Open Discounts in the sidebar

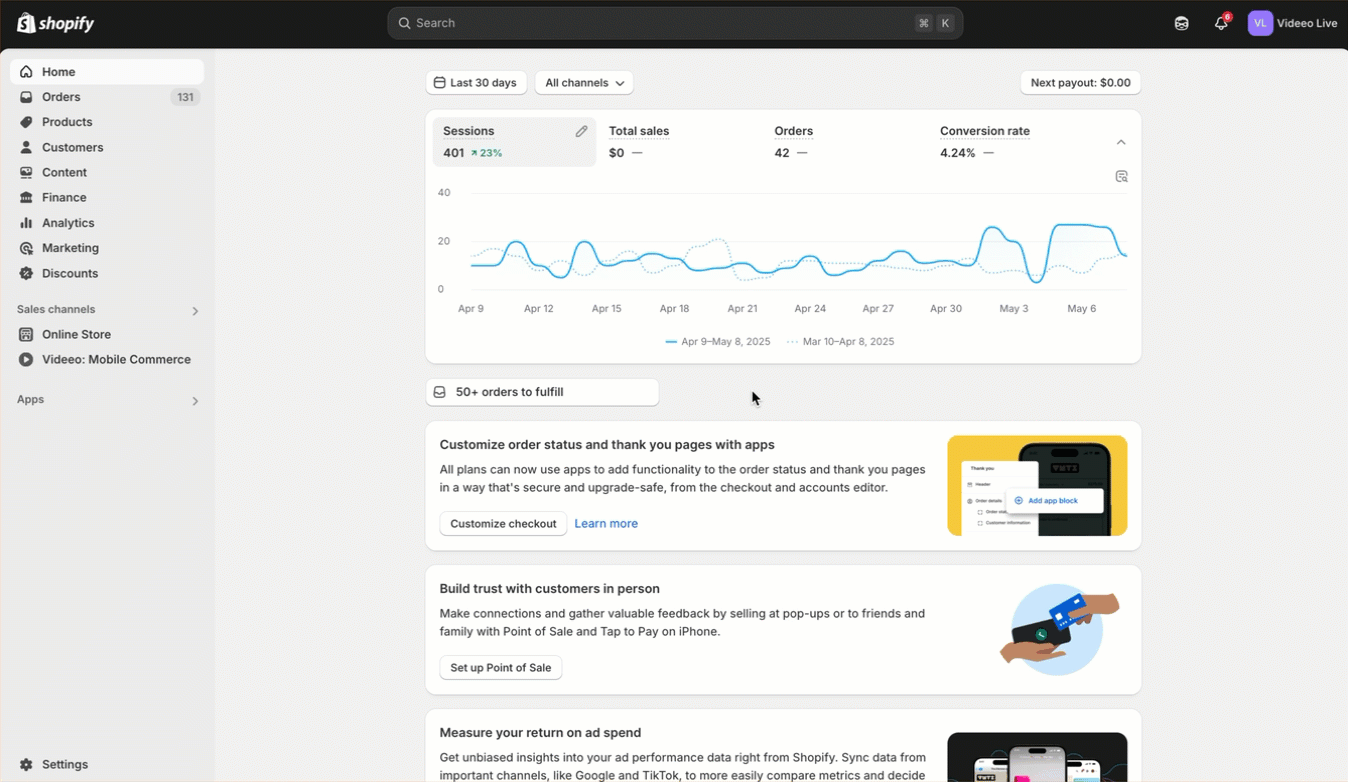[69, 273]
